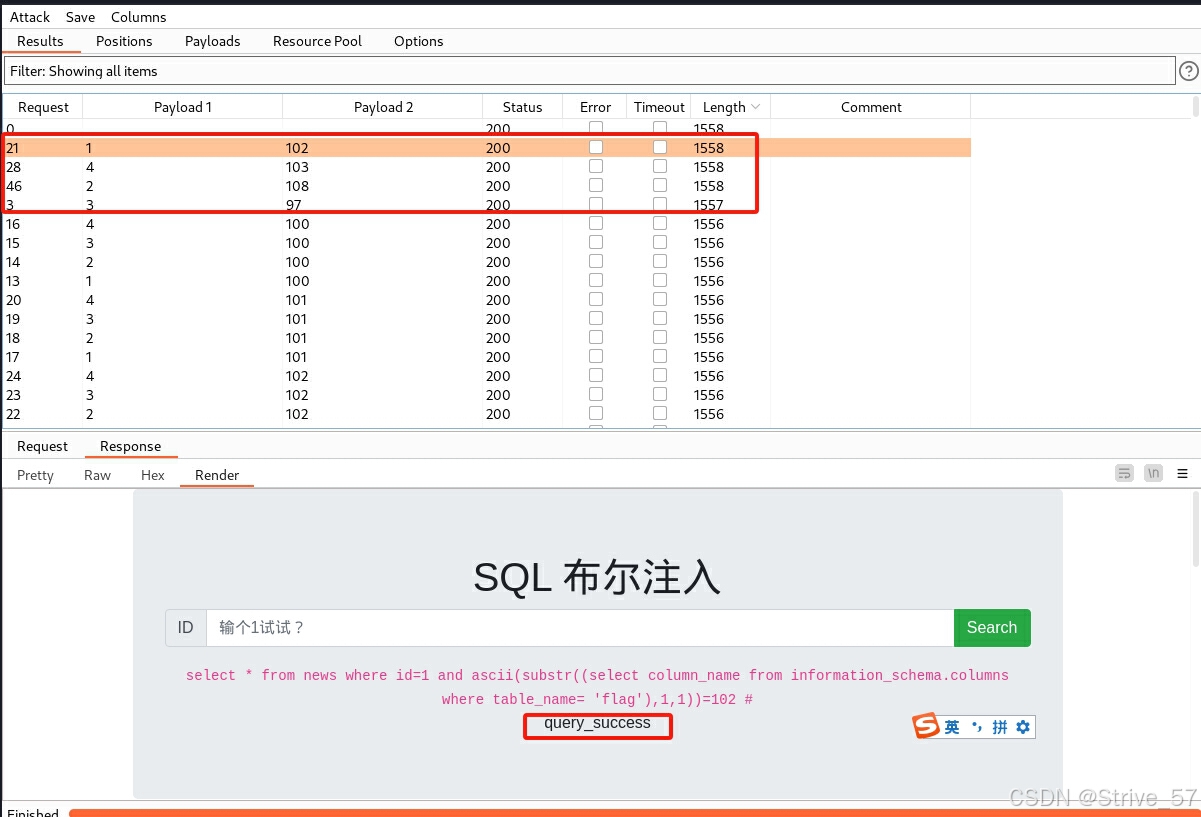The height and width of the screenshot is (817, 1201).
Task: Select the Hex view tab
Action: 152,475
